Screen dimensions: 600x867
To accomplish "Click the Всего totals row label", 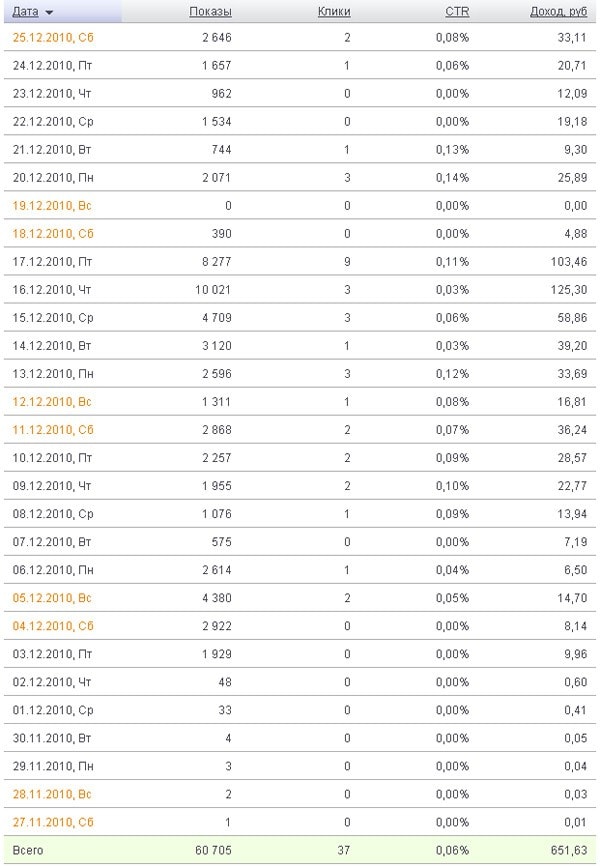I will pos(29,850).
